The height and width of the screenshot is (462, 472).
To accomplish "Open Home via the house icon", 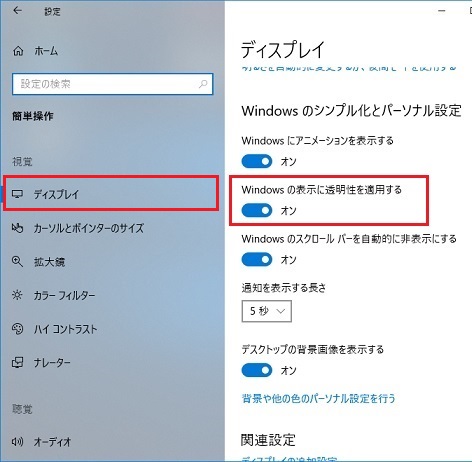I will pyautogui.click(x=18, y=51).
